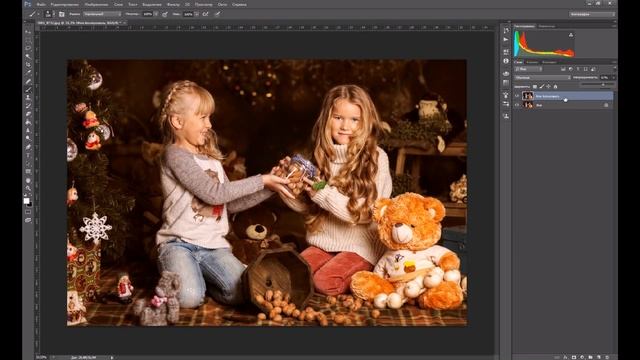Viewport: 640px width, 360px height.
Task: Select the Rectangle shape tool
Action: point(27,172)
